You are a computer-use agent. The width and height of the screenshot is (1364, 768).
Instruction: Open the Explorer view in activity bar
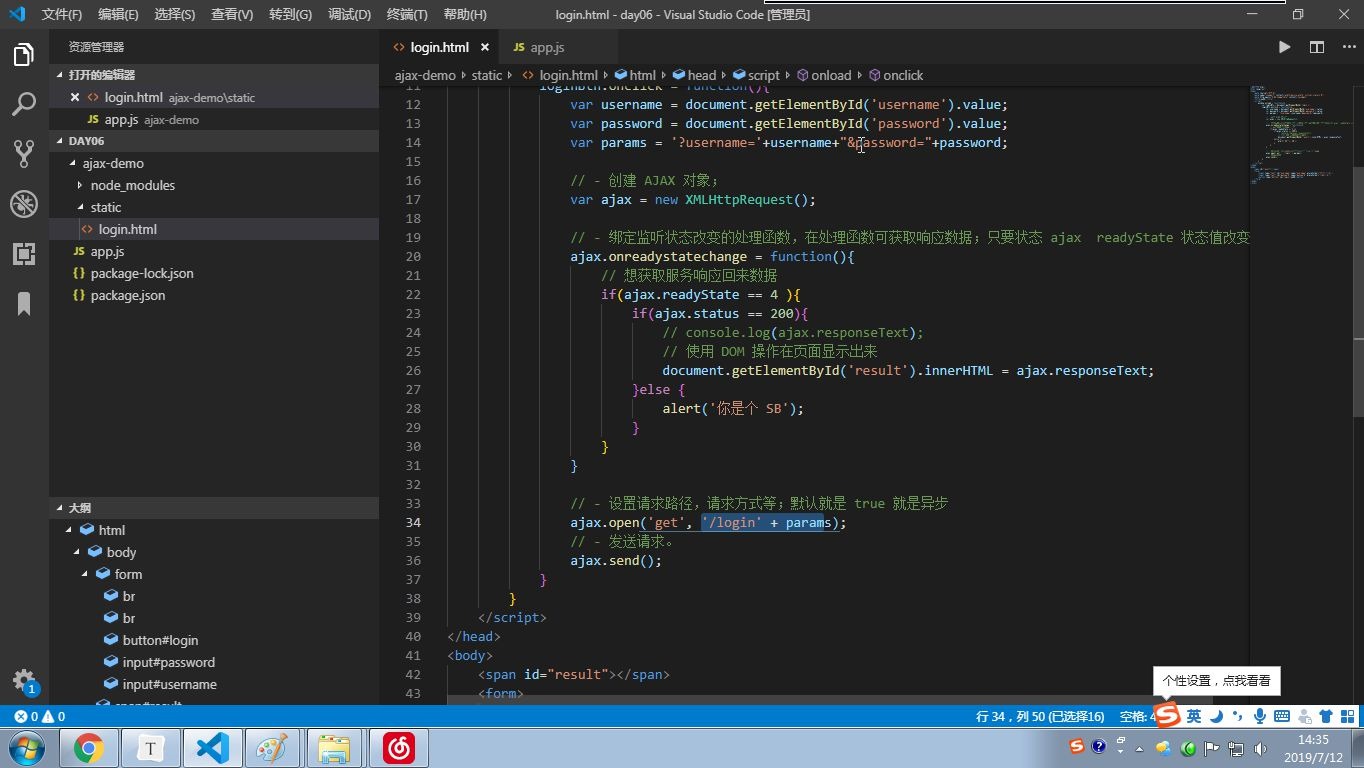pos(24,54)
